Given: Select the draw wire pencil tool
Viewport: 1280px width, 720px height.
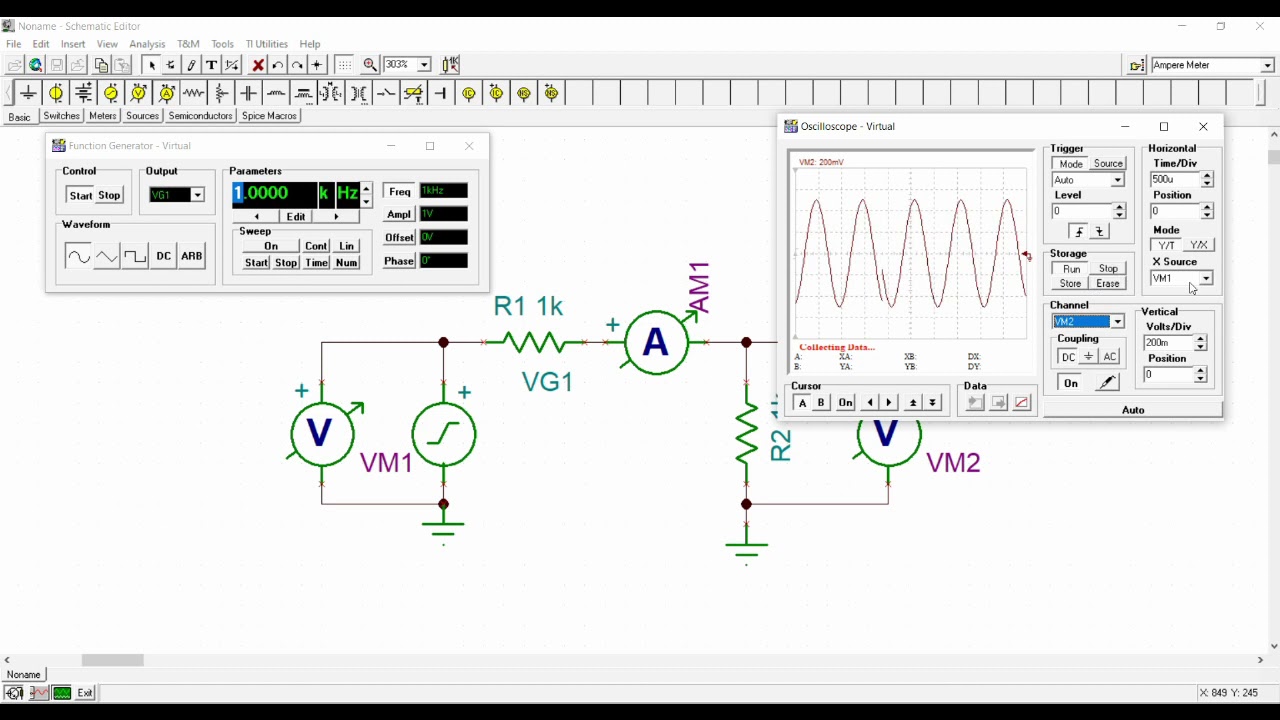Looking at the screenshot, I should 191,65.
